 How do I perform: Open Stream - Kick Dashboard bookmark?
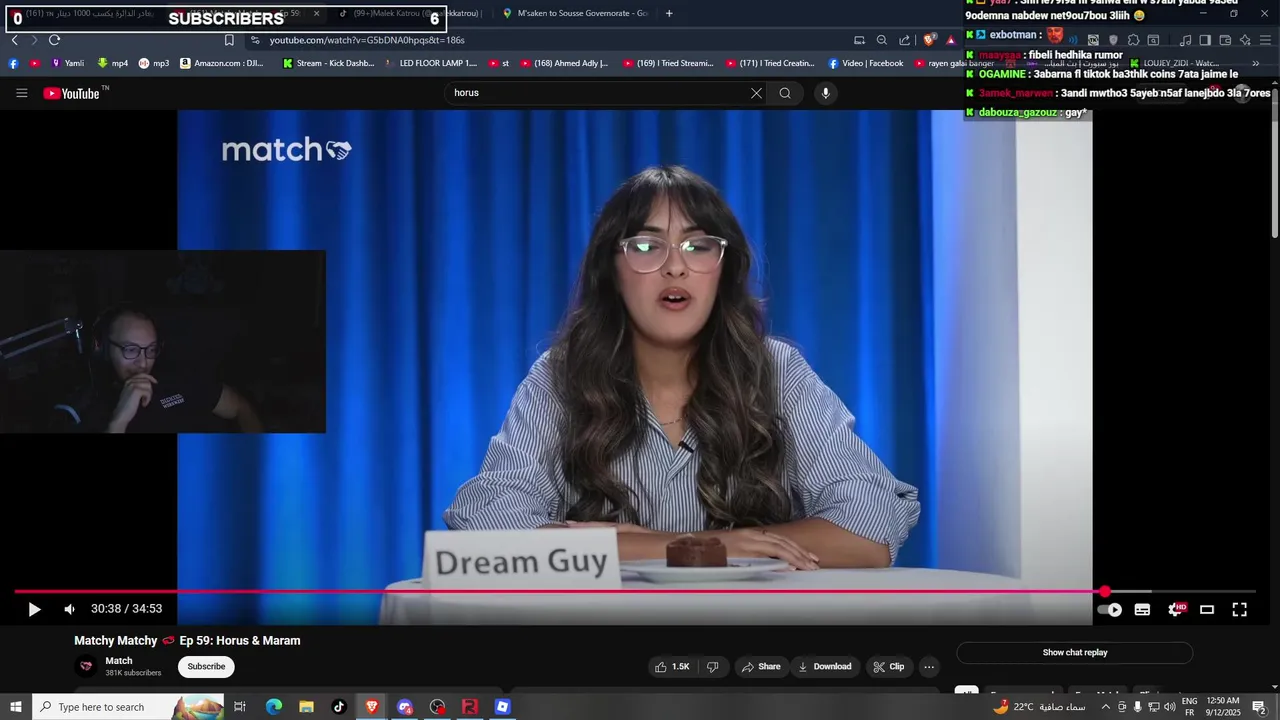[x=328, y=63]
